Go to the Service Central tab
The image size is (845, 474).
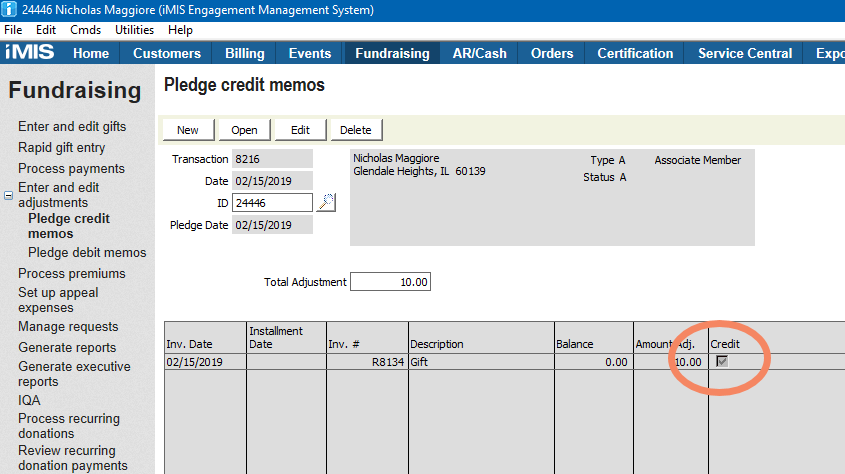744,53
